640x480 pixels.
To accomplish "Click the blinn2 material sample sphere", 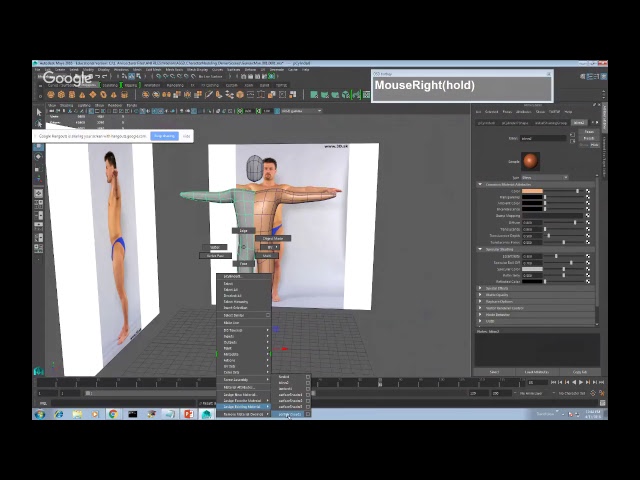I will (530, 161).
